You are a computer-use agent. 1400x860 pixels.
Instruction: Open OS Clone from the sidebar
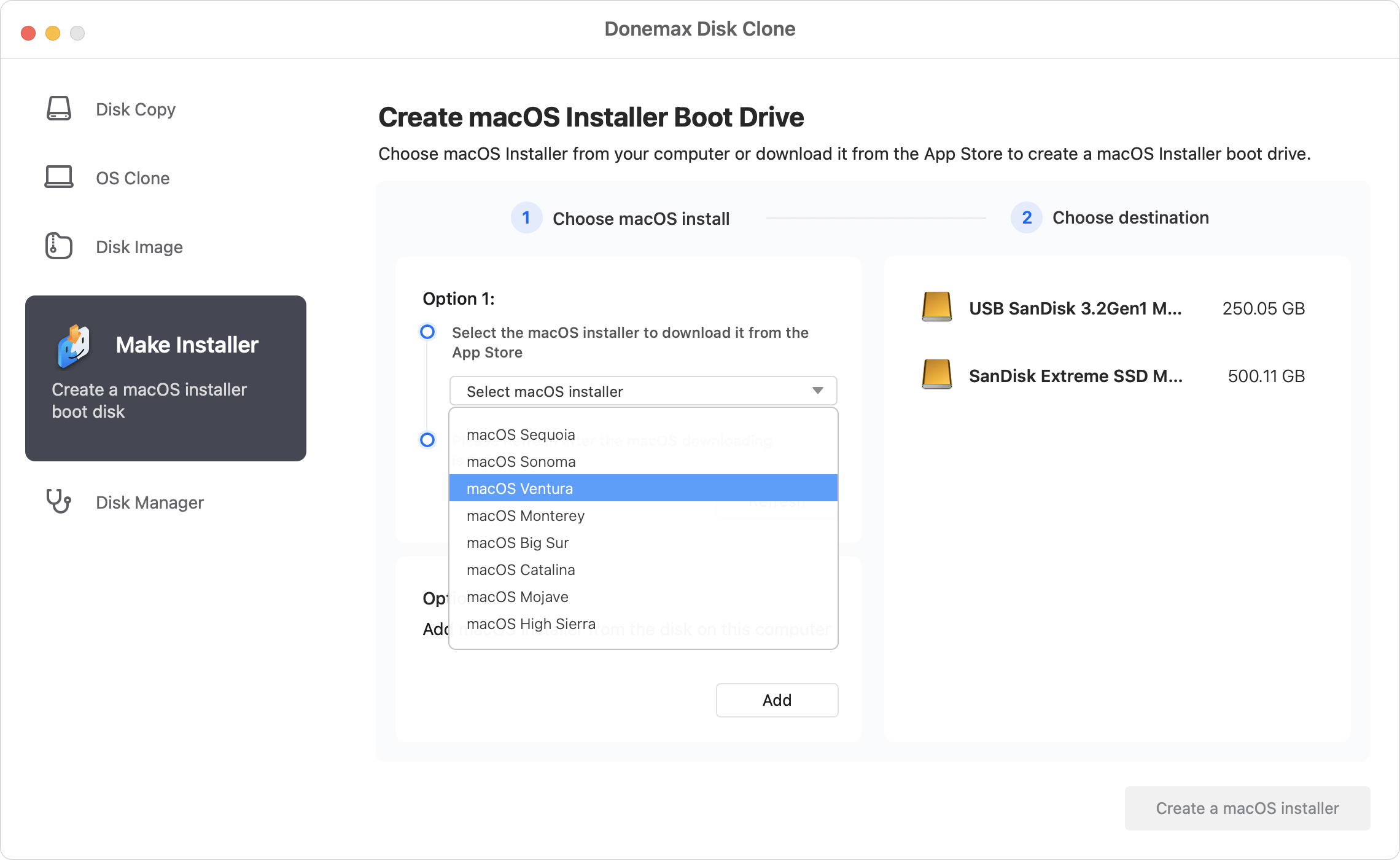point(58,178)
